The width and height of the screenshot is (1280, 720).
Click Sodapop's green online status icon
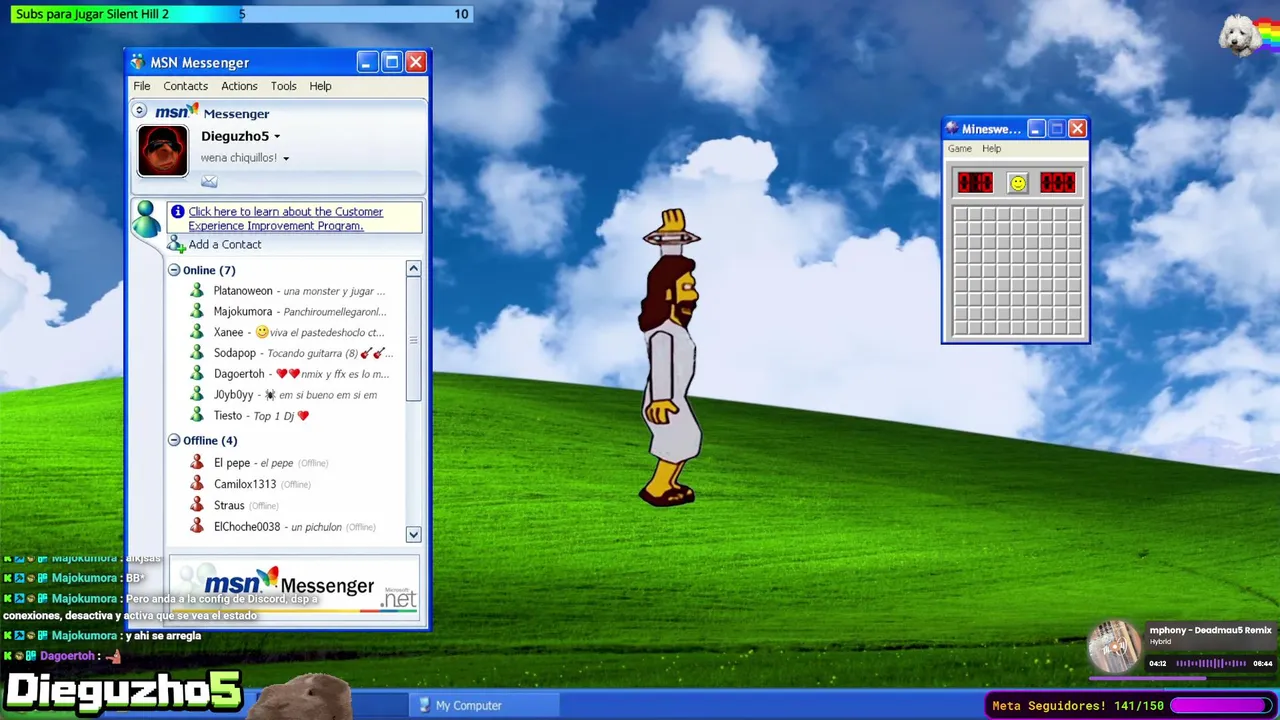[x=197, y=353]
